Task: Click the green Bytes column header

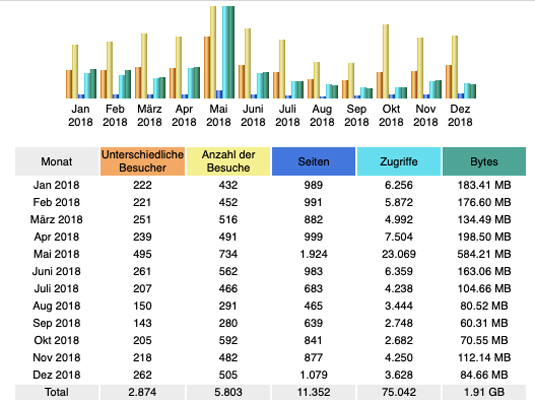Action: (484, 161)
